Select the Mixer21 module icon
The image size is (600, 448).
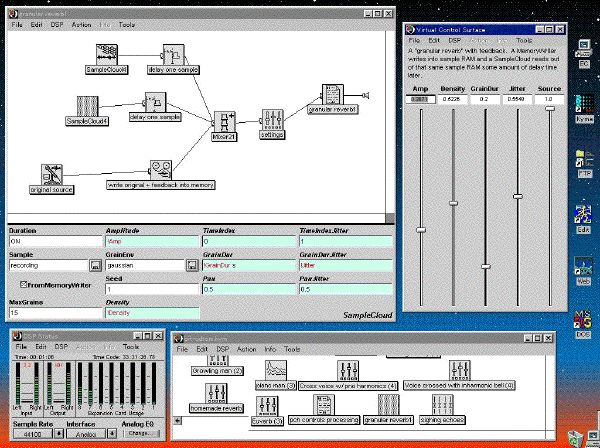click(225, 122)
